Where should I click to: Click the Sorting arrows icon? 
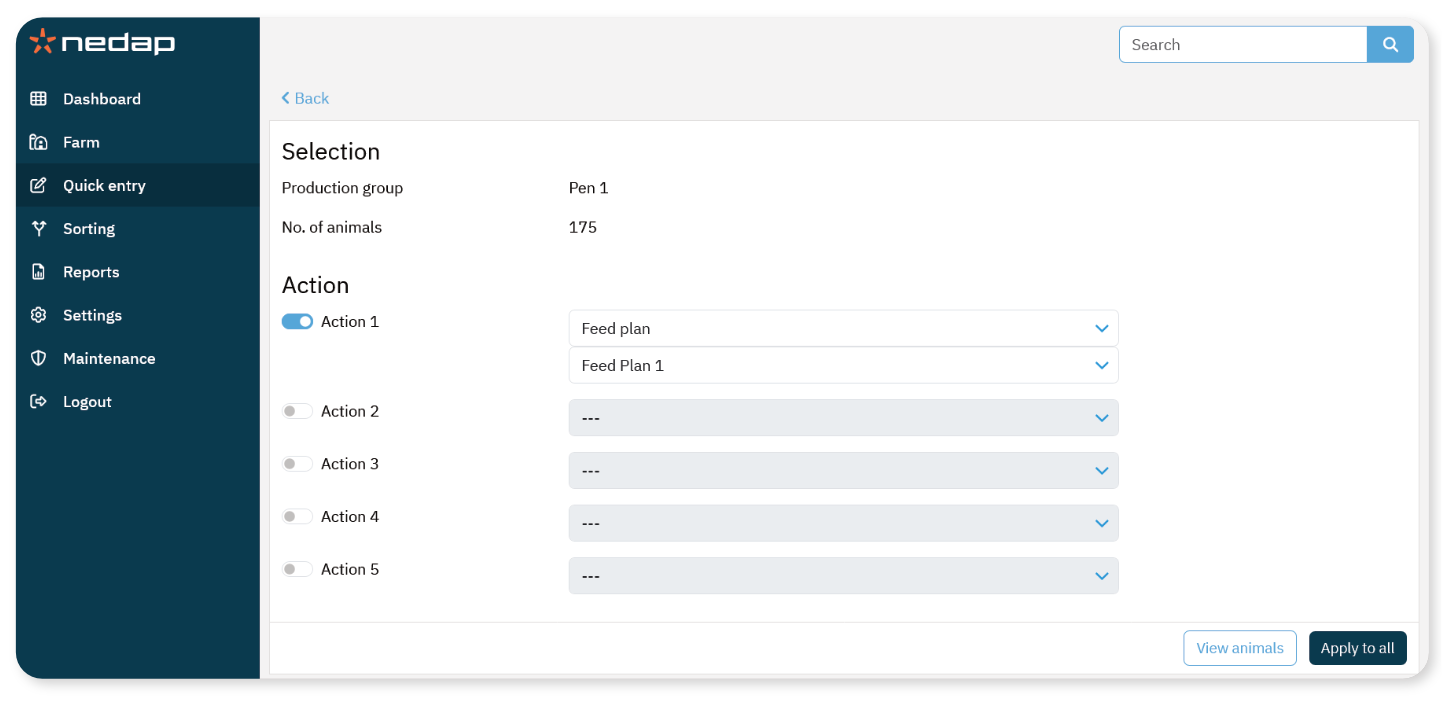click(x=39, y=228)
